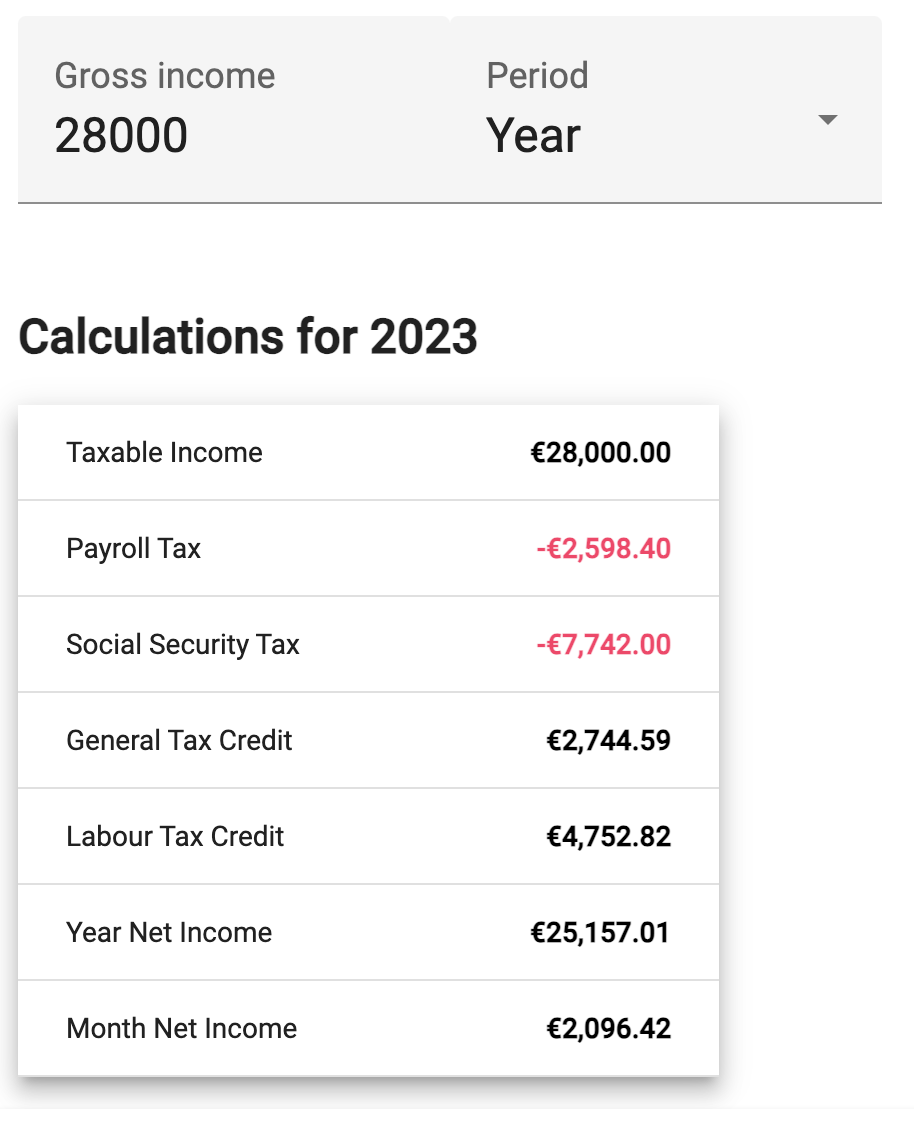Select the Social Security Tax label
914x1122 pixels.
183,645
